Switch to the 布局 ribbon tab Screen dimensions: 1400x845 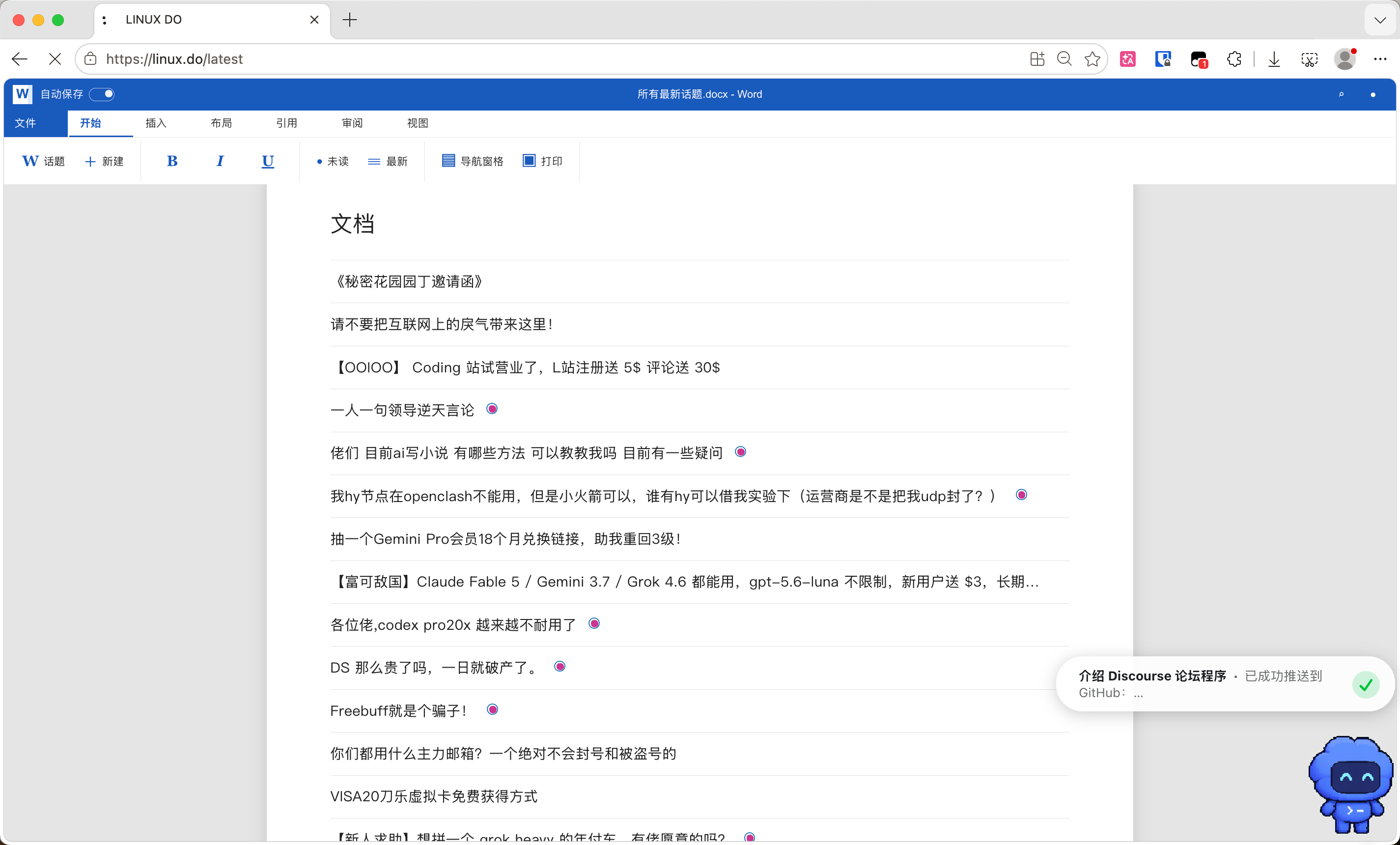point(221,123)
